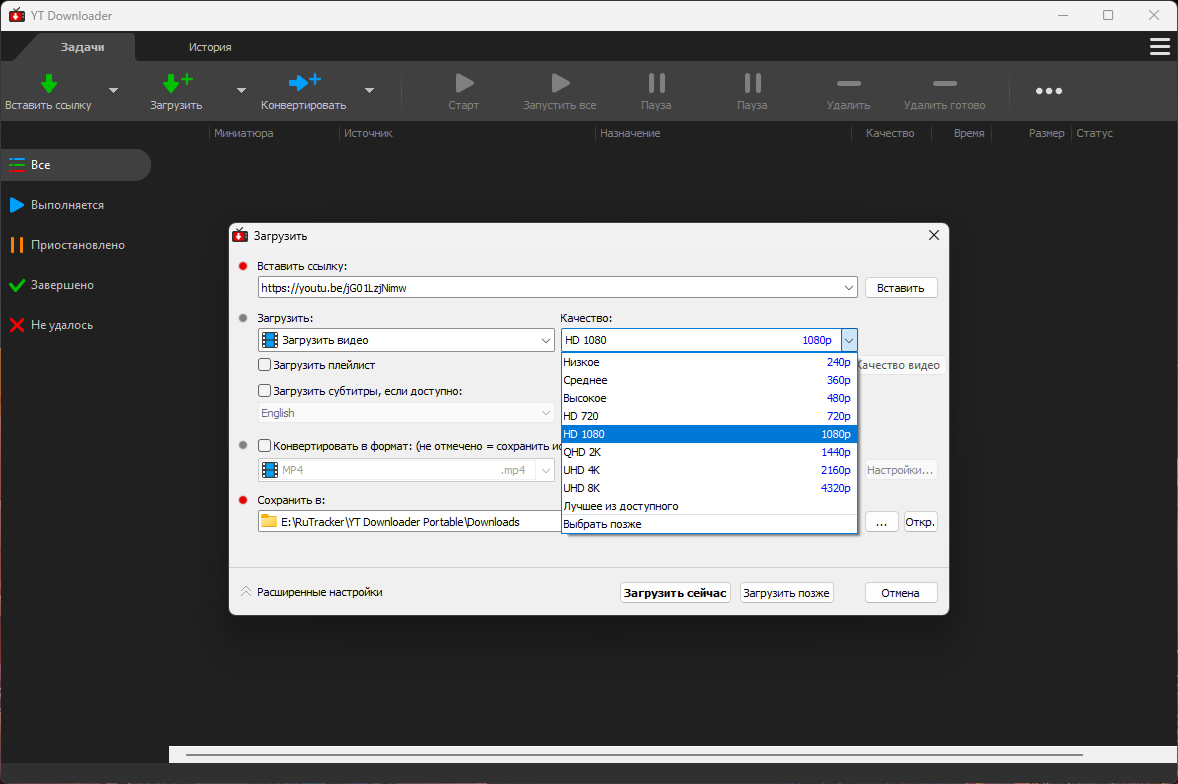
Task: Select Выбрать позже option
Action: click(708, 524)
